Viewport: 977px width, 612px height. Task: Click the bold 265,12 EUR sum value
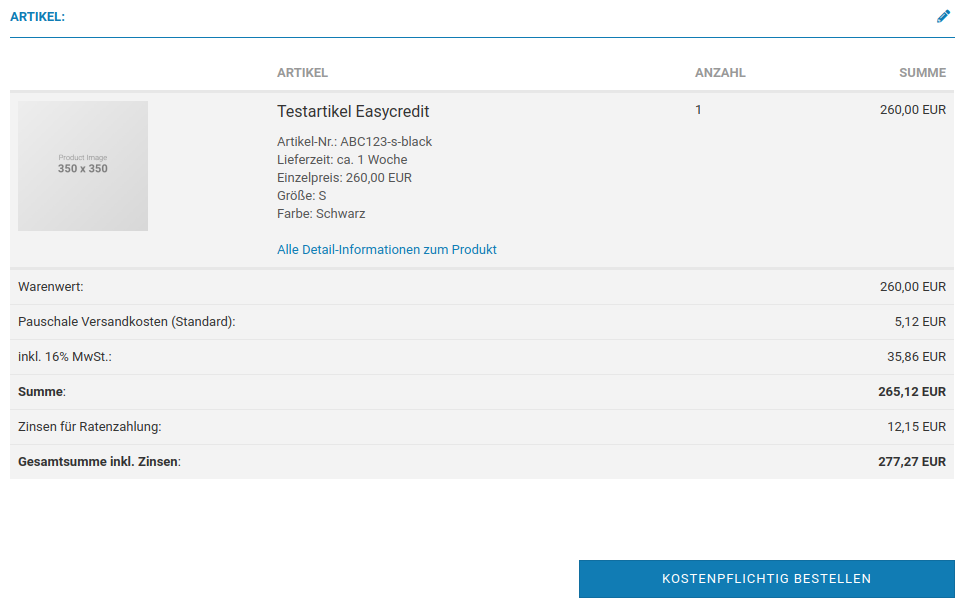pyautogui.click(x=911, y=392)
